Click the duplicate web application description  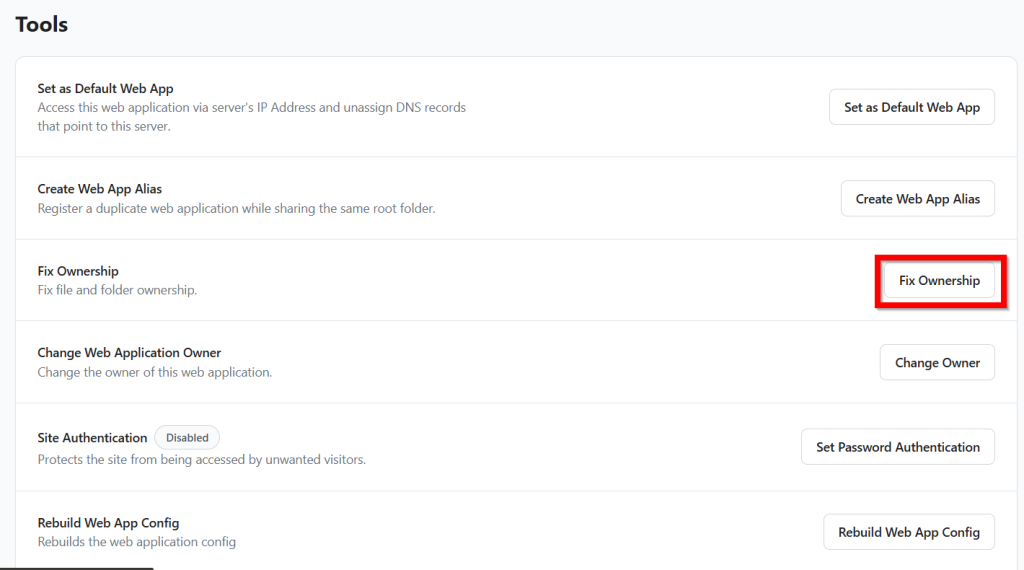pos(236,209)
